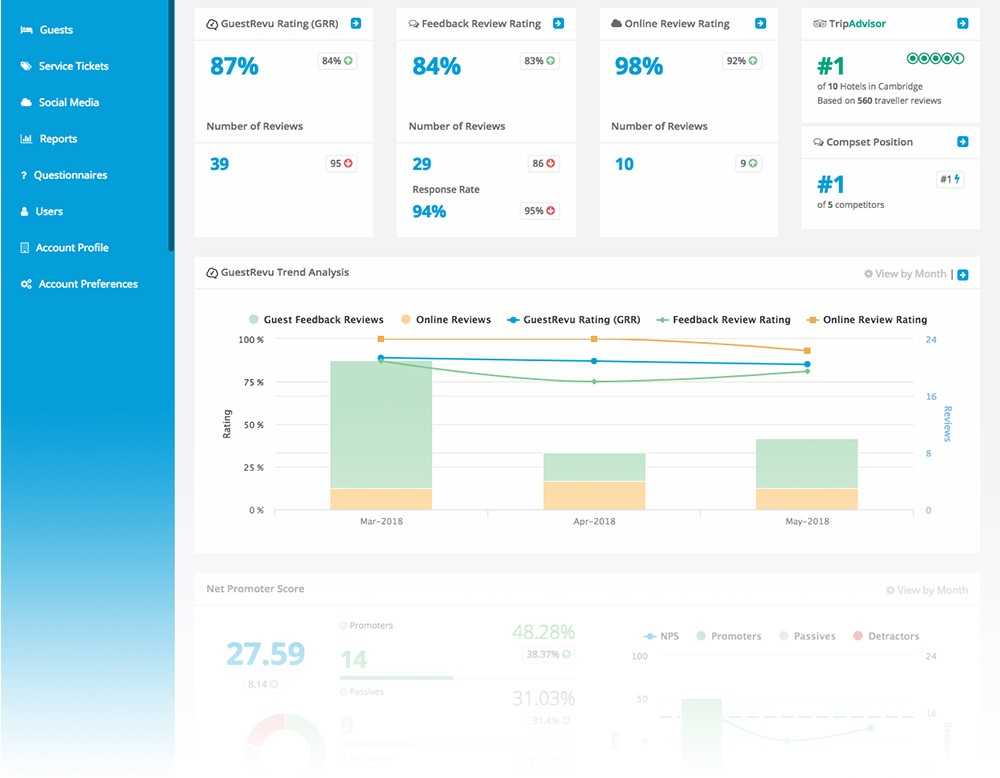The height and width of the screenshot is (778, 1000).
Task: Click the TripAdvisor card arrow icon
Action: 962,23
